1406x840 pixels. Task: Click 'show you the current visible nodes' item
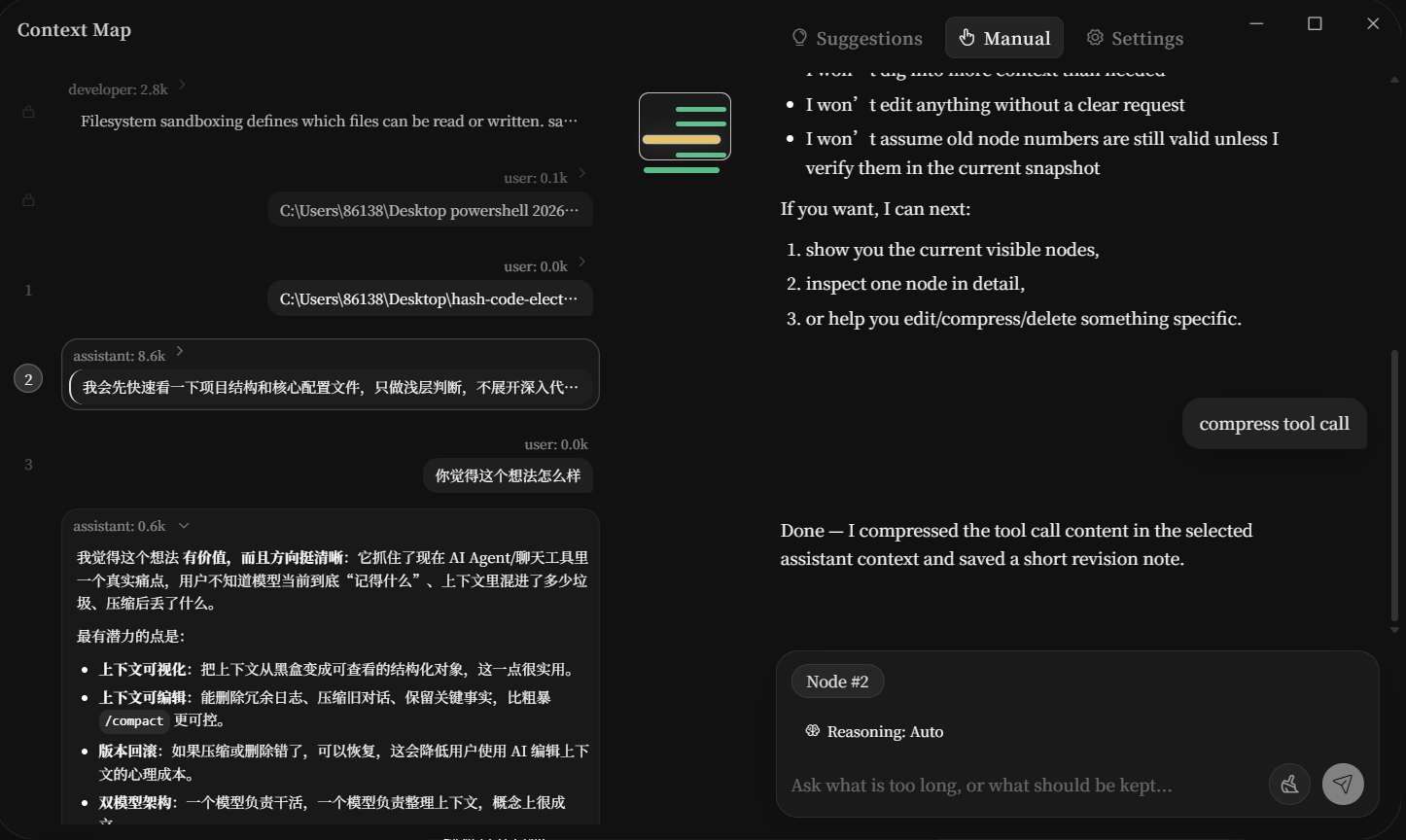[x=952, y=250]
